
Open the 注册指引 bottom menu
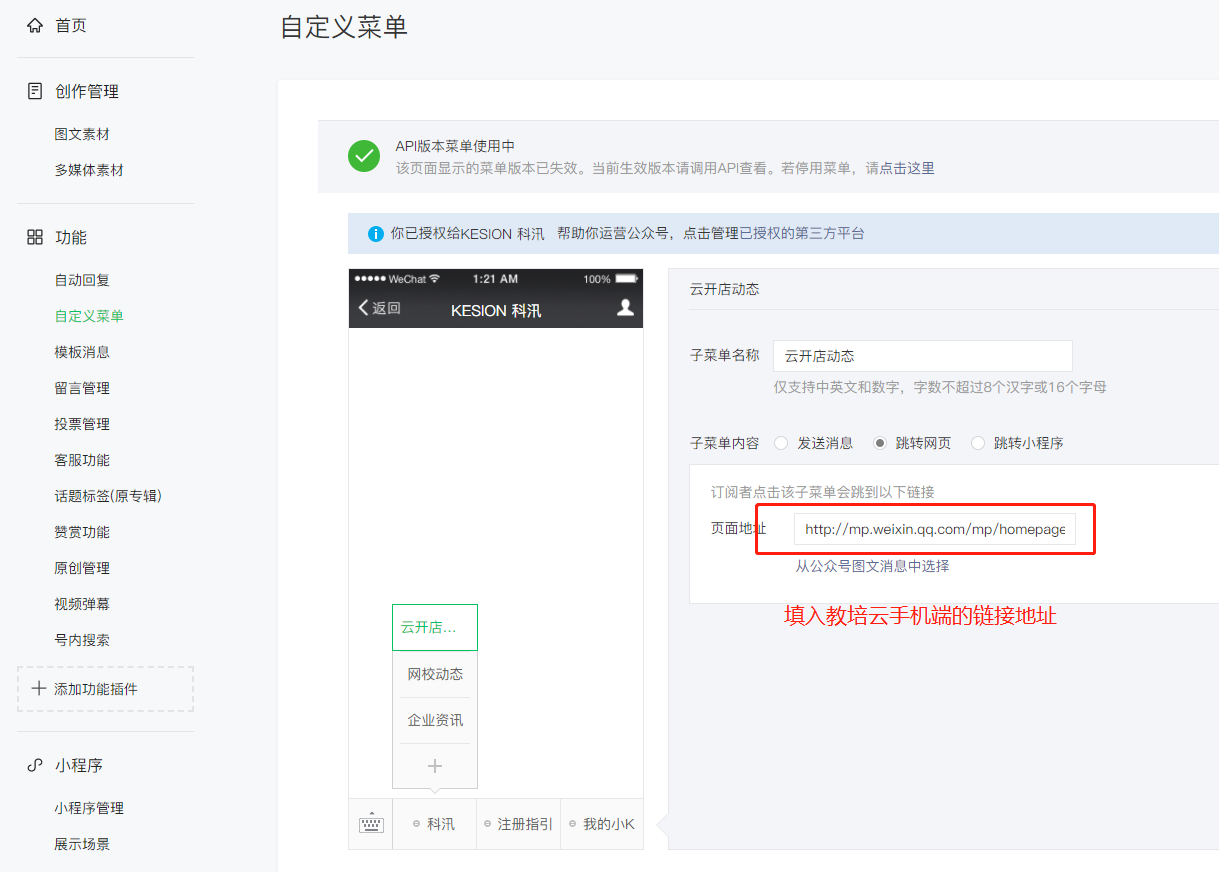(519, 824)
